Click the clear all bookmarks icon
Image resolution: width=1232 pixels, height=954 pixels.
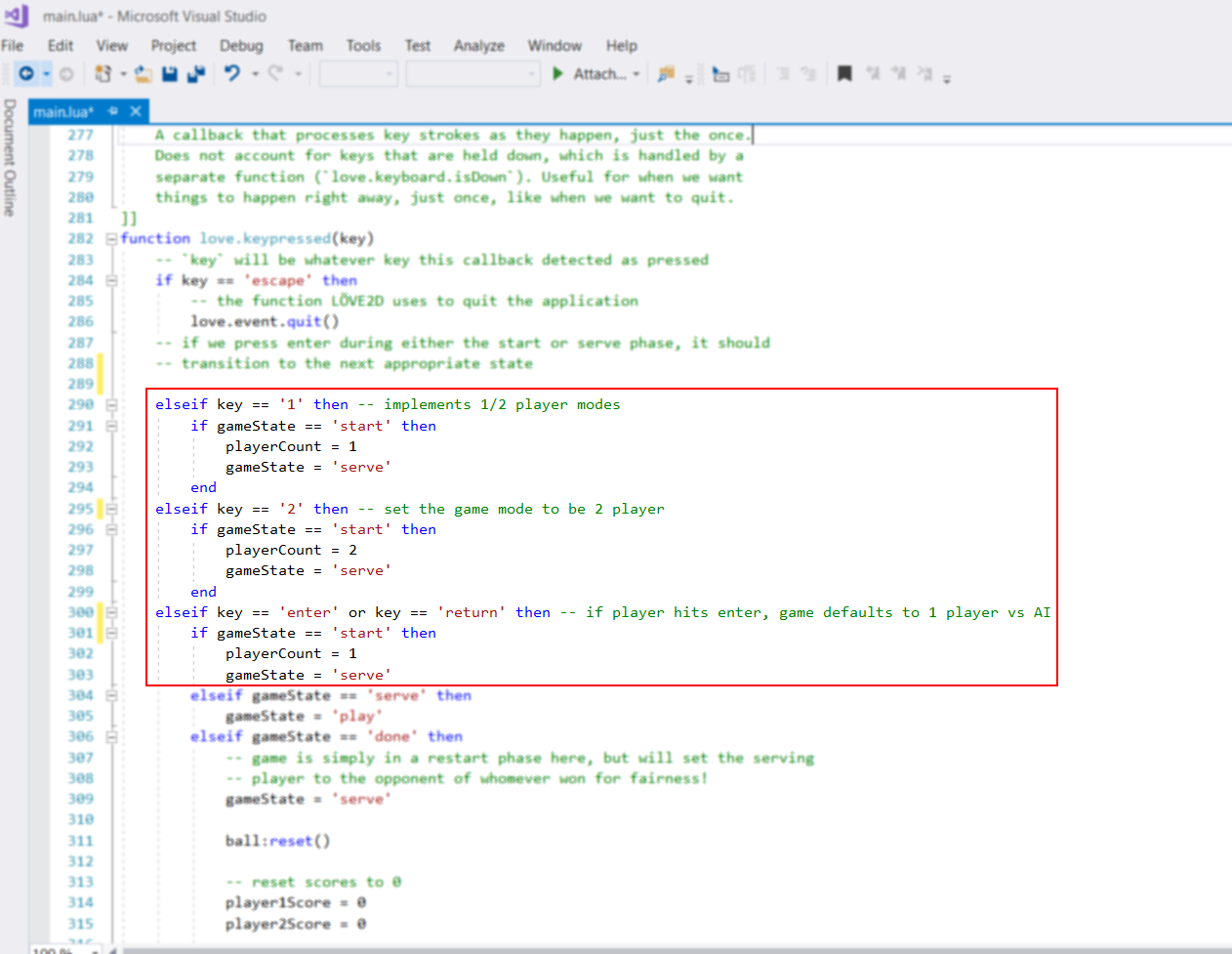(x=924, y=73)
